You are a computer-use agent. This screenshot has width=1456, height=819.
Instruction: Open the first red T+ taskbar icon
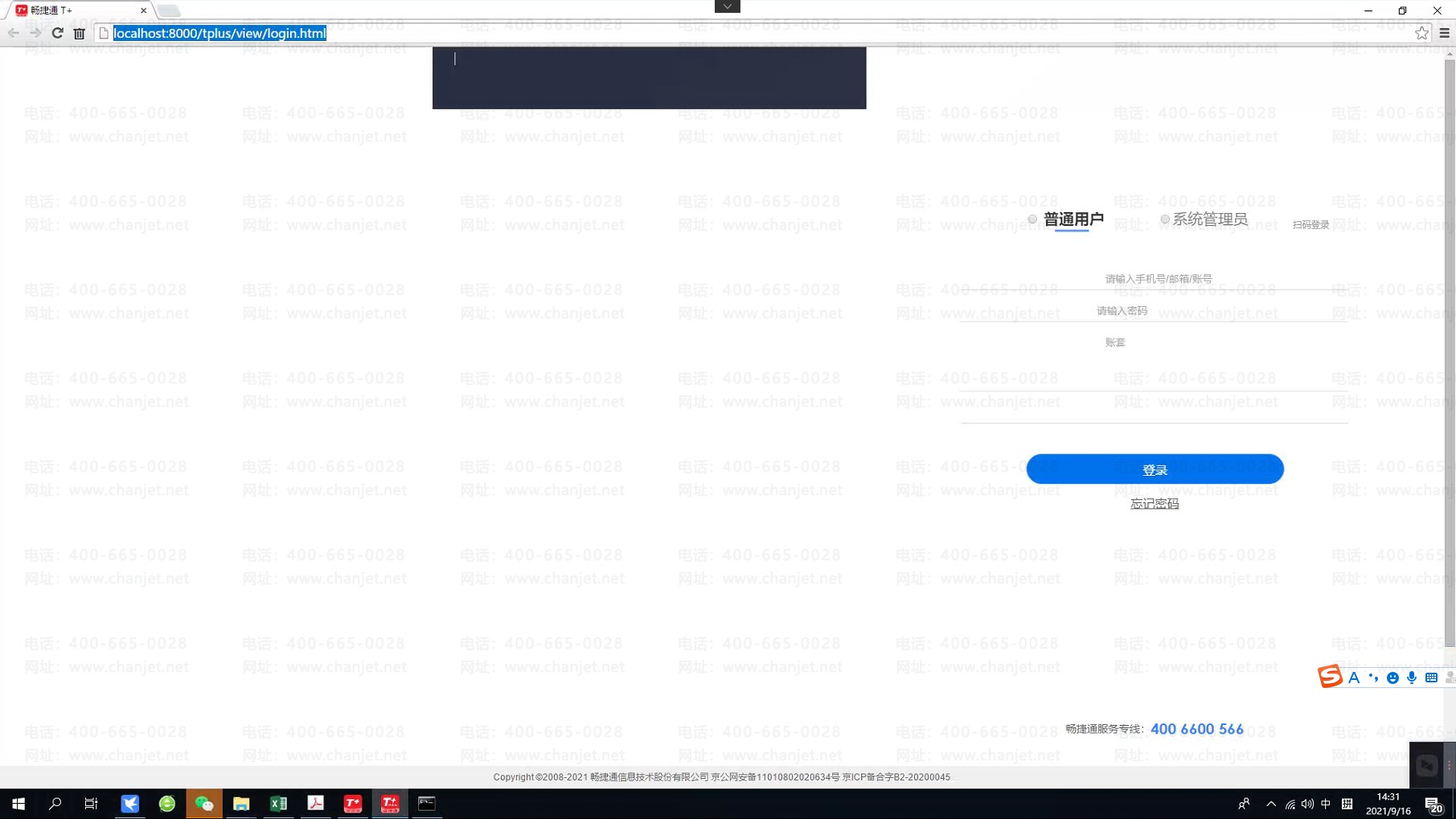coord(352,804)
